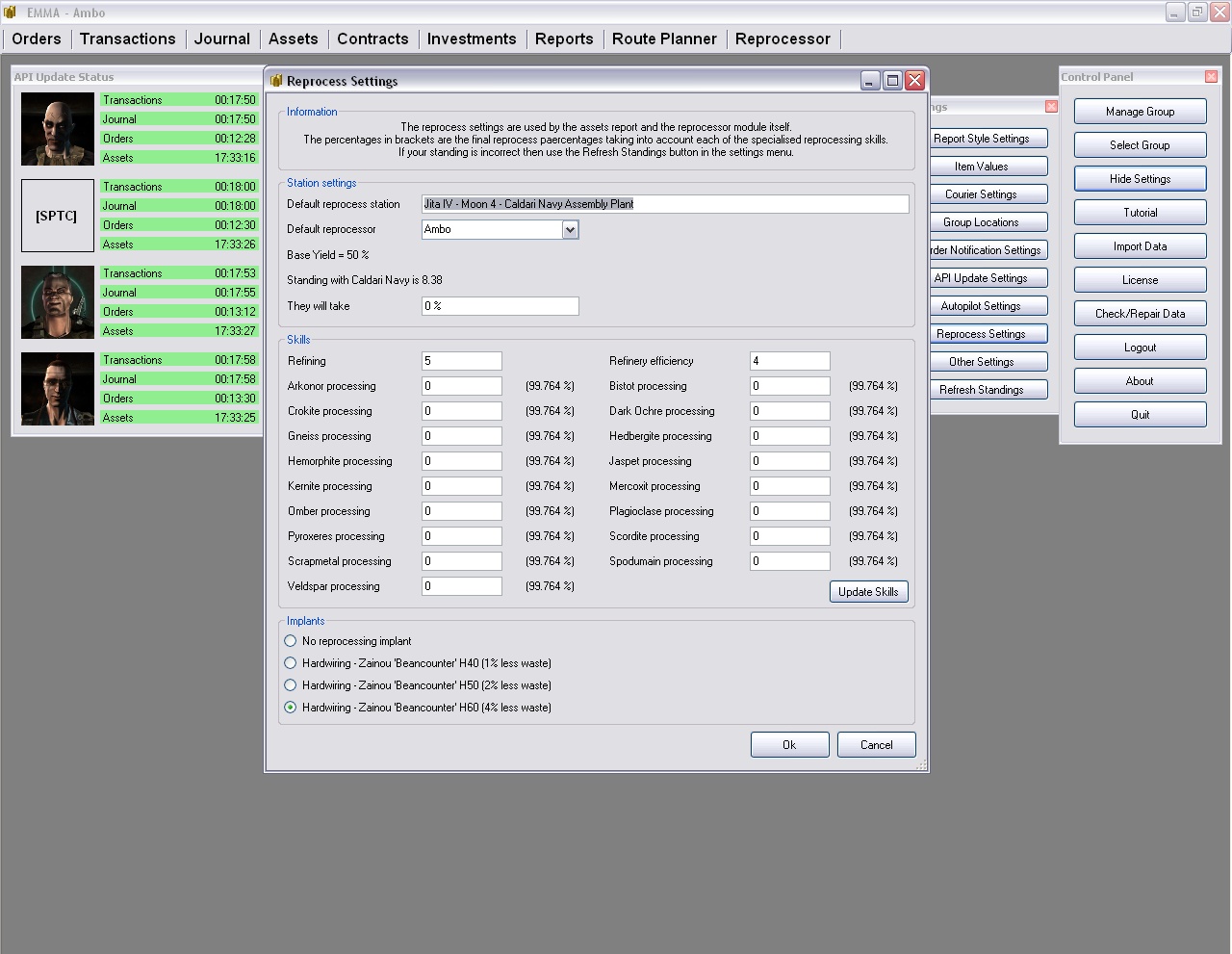This screenshot has height=954, width=1232.
Task: Click the Refining skill level field
Action: tap(462, 361)
